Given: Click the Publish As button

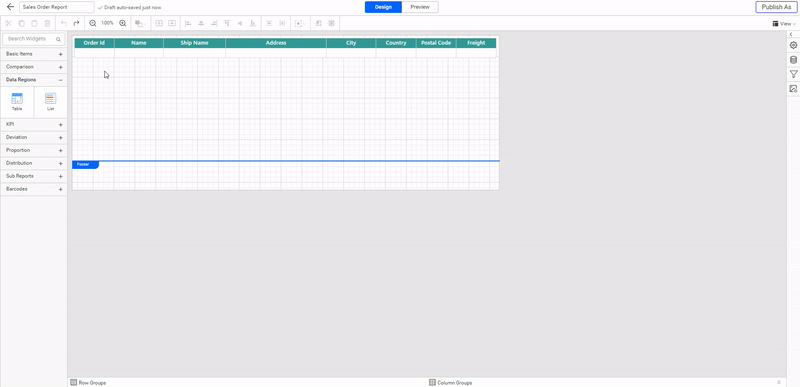Looking at the screenshot, I should (x=776, y=7).
